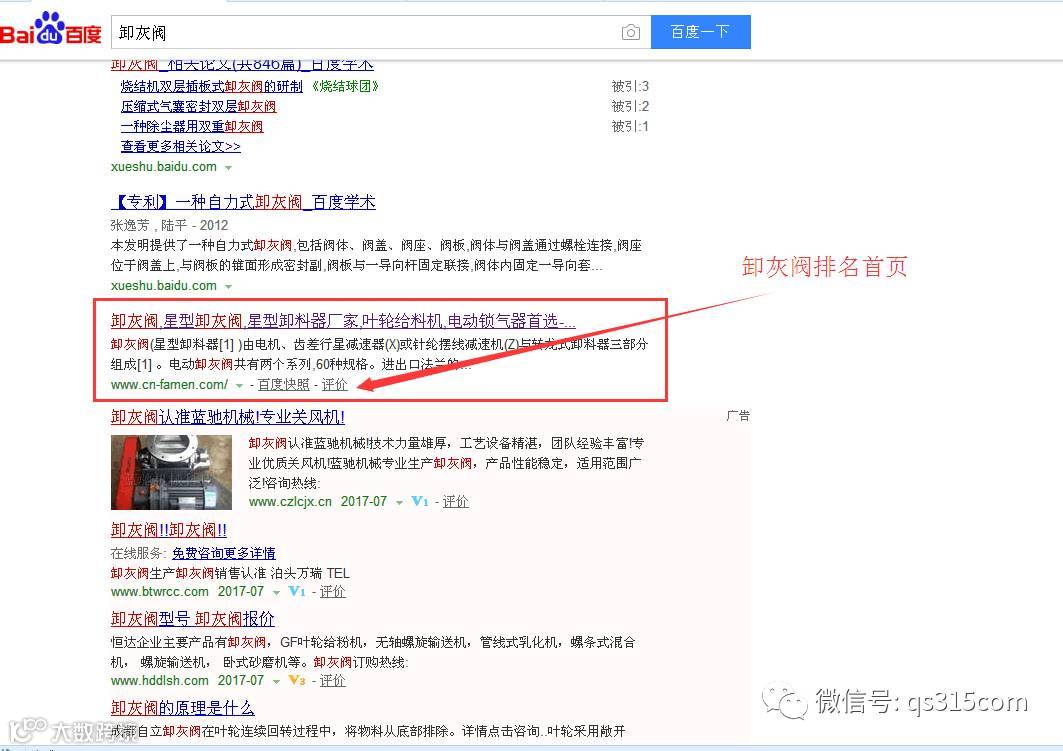Click 评价 for btwrcc.com result
Screen dimensions: 1063x751
tap(332, 592)
